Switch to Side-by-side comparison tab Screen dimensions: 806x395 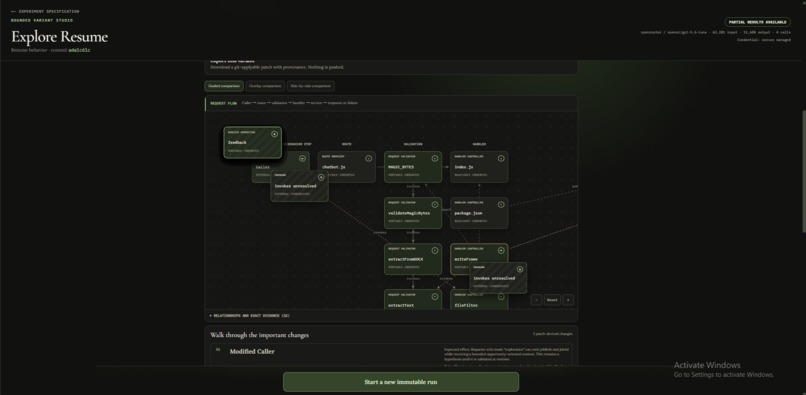310,86
